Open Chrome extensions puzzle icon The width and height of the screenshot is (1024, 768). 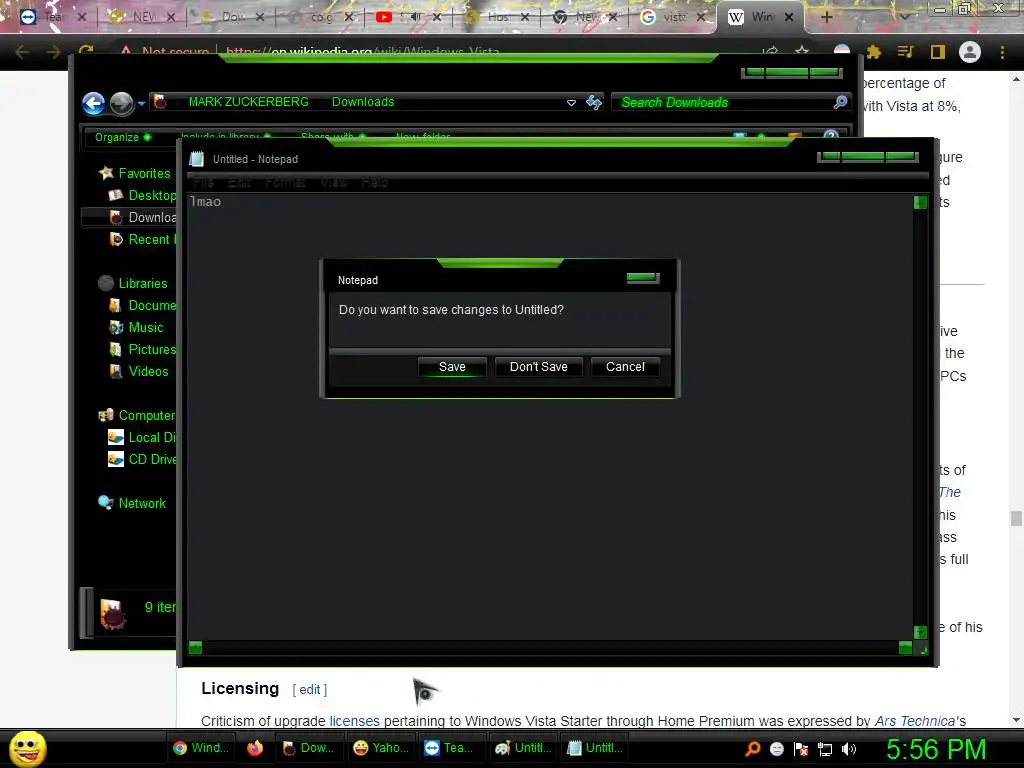873,52
